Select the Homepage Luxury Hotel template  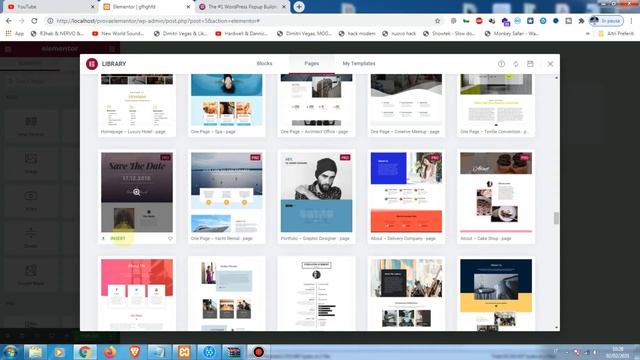coord(137,104)
